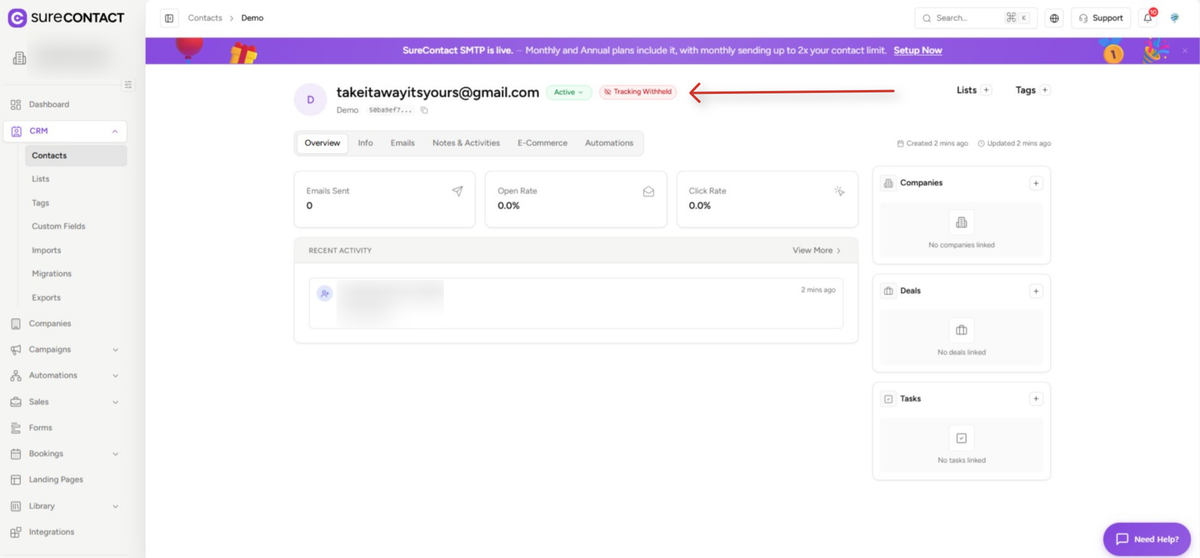Click the 'No deals linked' placeholder

tap(961, 338)
